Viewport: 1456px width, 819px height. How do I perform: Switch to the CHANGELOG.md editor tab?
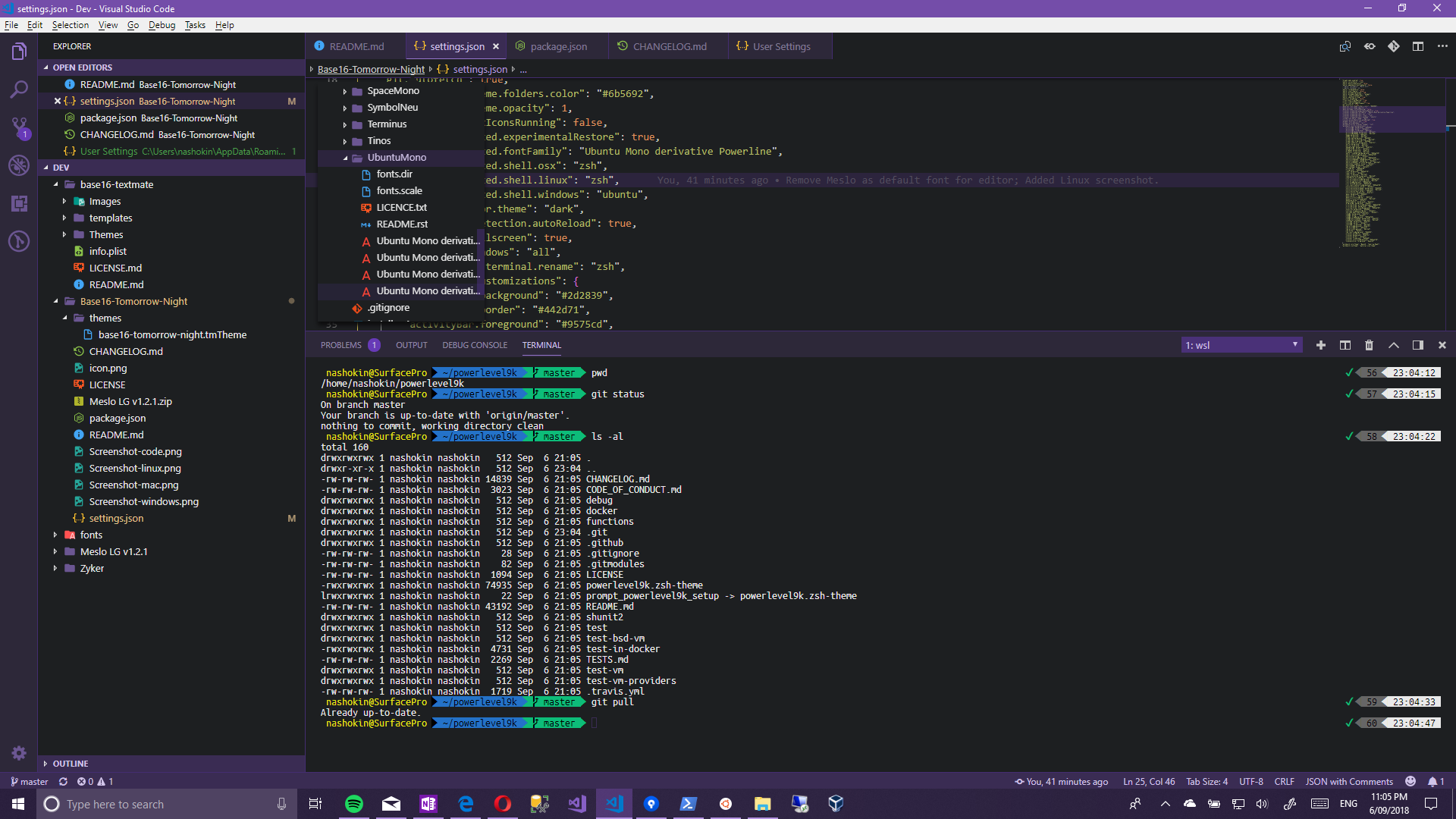669,46
